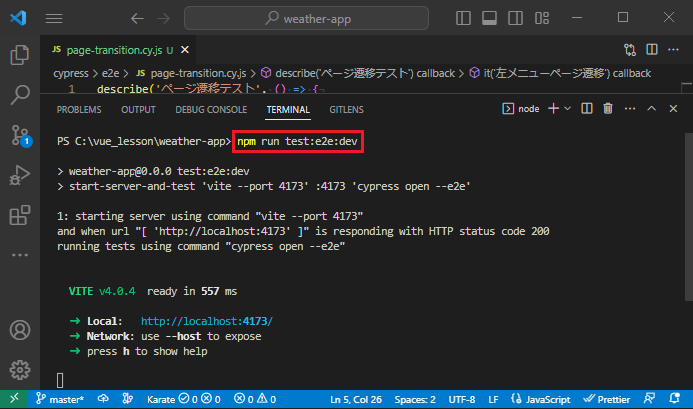Create a new terminal with plus

553,109
